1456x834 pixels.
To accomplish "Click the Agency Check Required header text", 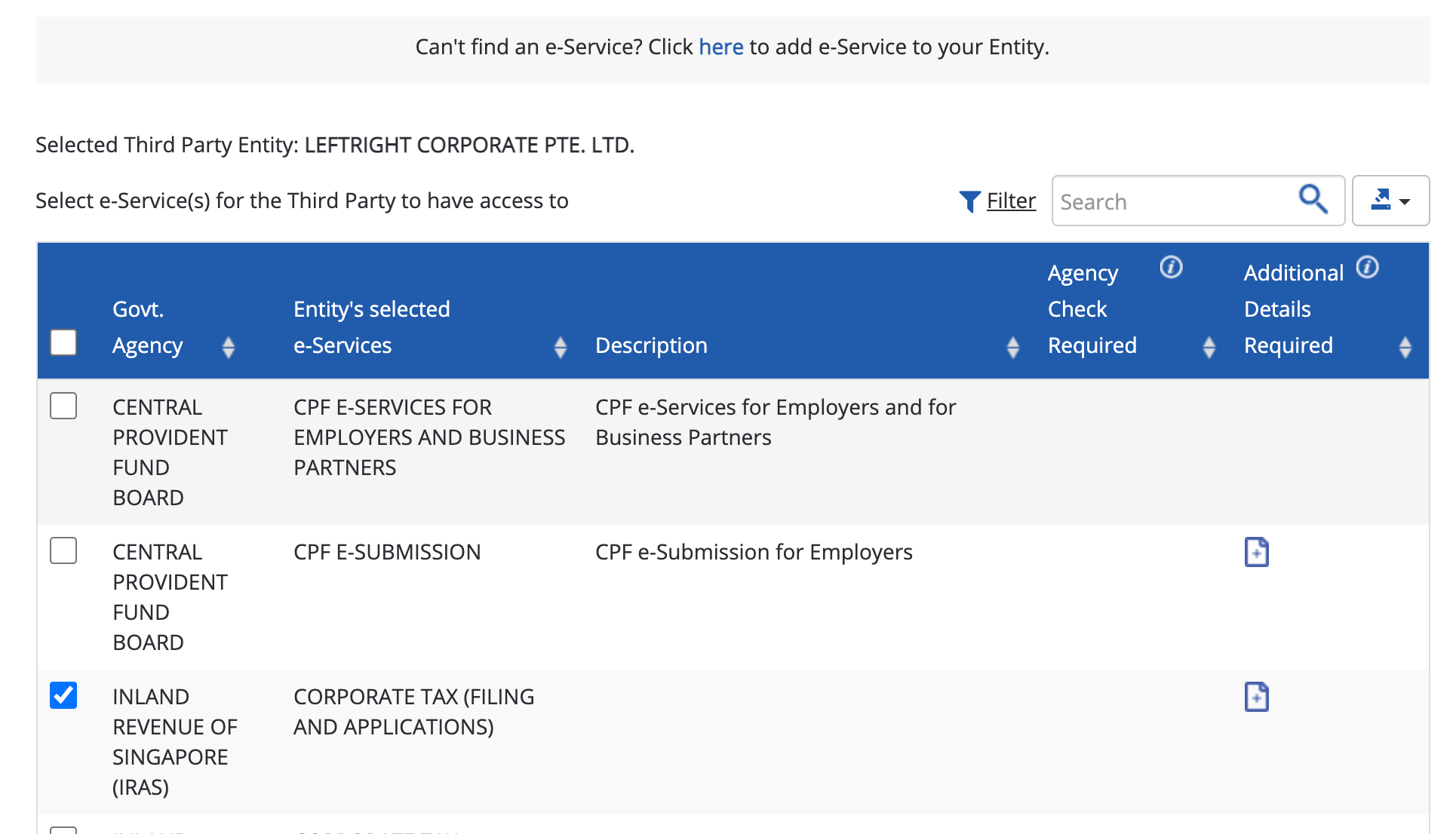I will (x=1092, y=309).
